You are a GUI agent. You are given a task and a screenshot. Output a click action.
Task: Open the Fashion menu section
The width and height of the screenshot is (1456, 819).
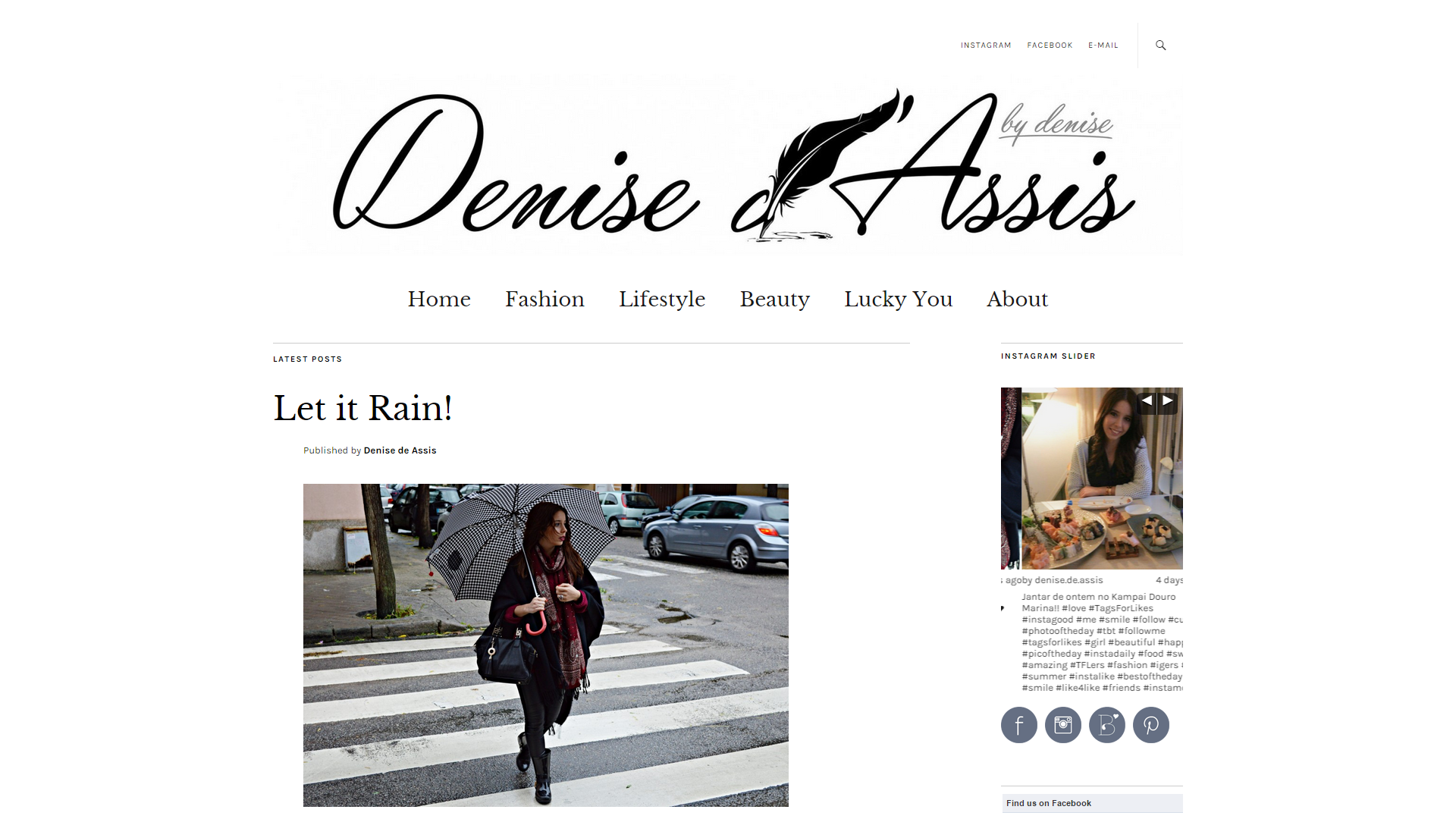point(544,300)
